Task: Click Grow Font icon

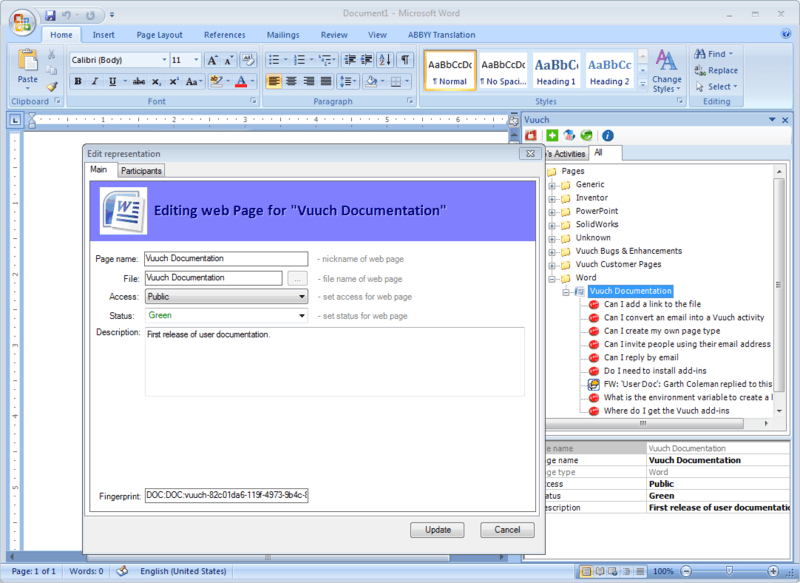Action: point(212,60)
